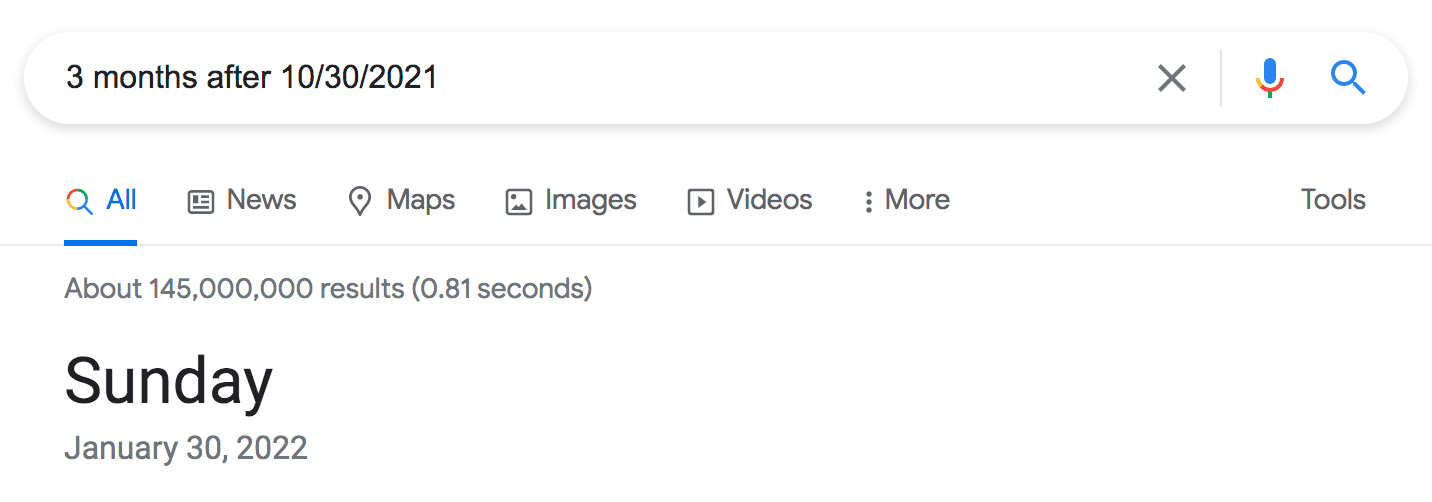Focus the search box containing '3 months after 10/30/2021'

coord(600,78)
